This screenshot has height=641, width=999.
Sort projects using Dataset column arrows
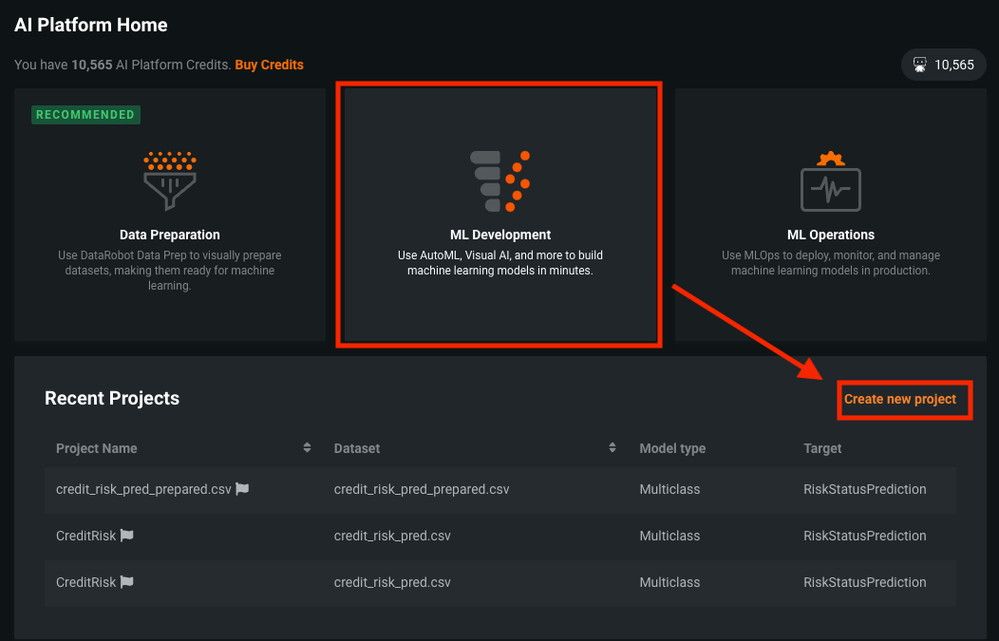pyautogui.click(x=612, y=448)
